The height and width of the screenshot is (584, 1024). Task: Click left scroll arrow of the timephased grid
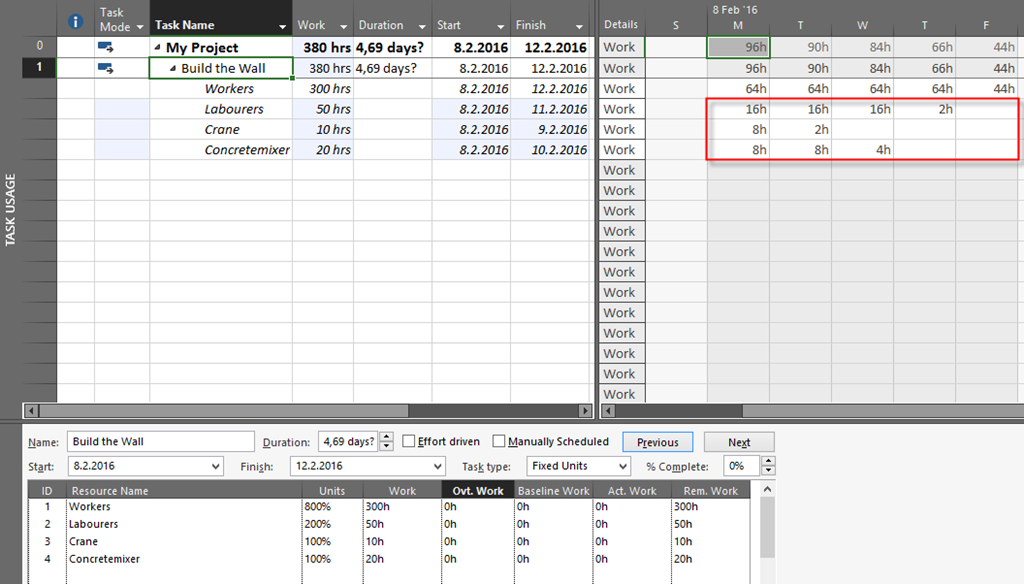[606, 410]
